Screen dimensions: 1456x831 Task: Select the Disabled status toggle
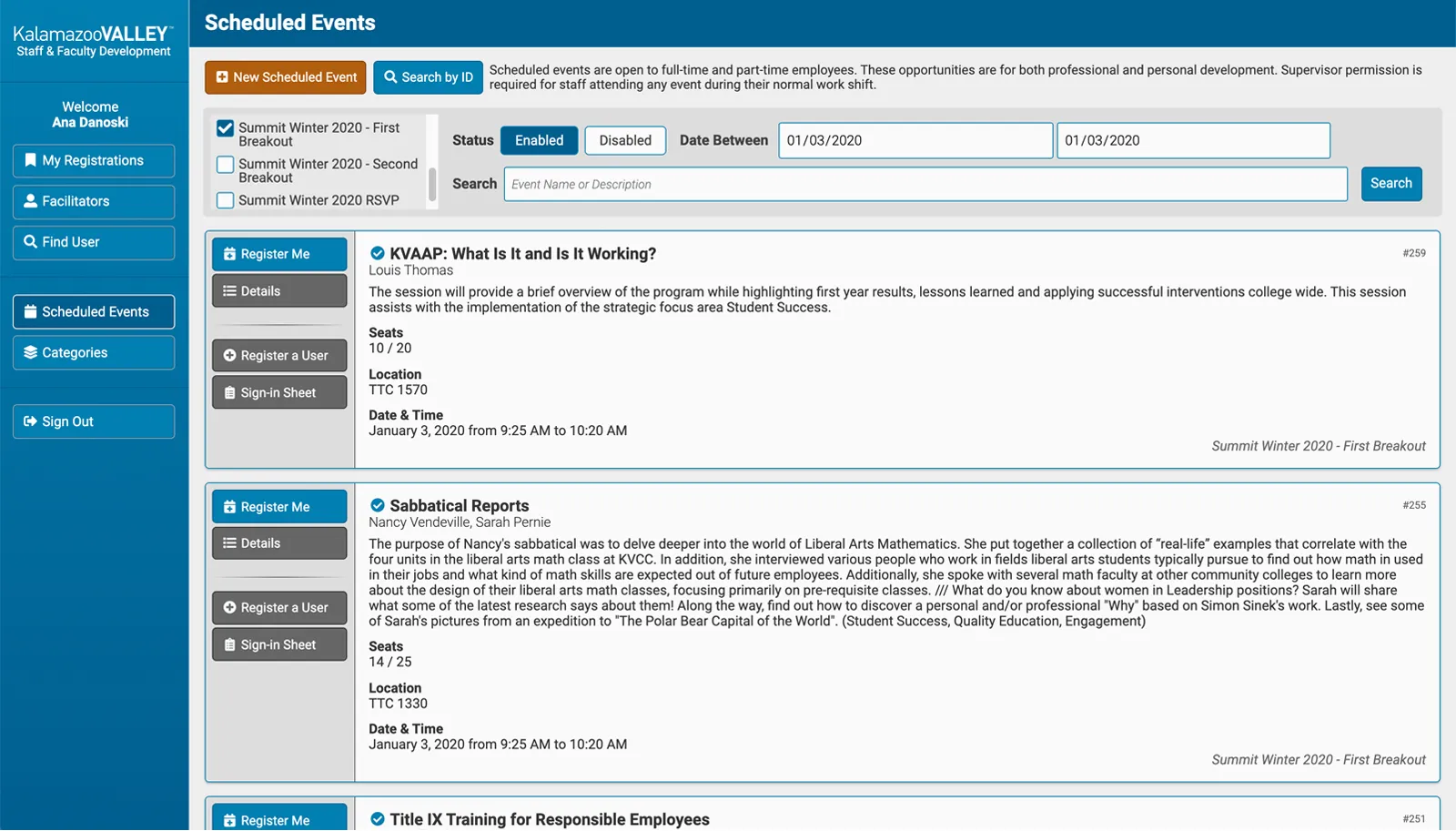tap(625, 140)
